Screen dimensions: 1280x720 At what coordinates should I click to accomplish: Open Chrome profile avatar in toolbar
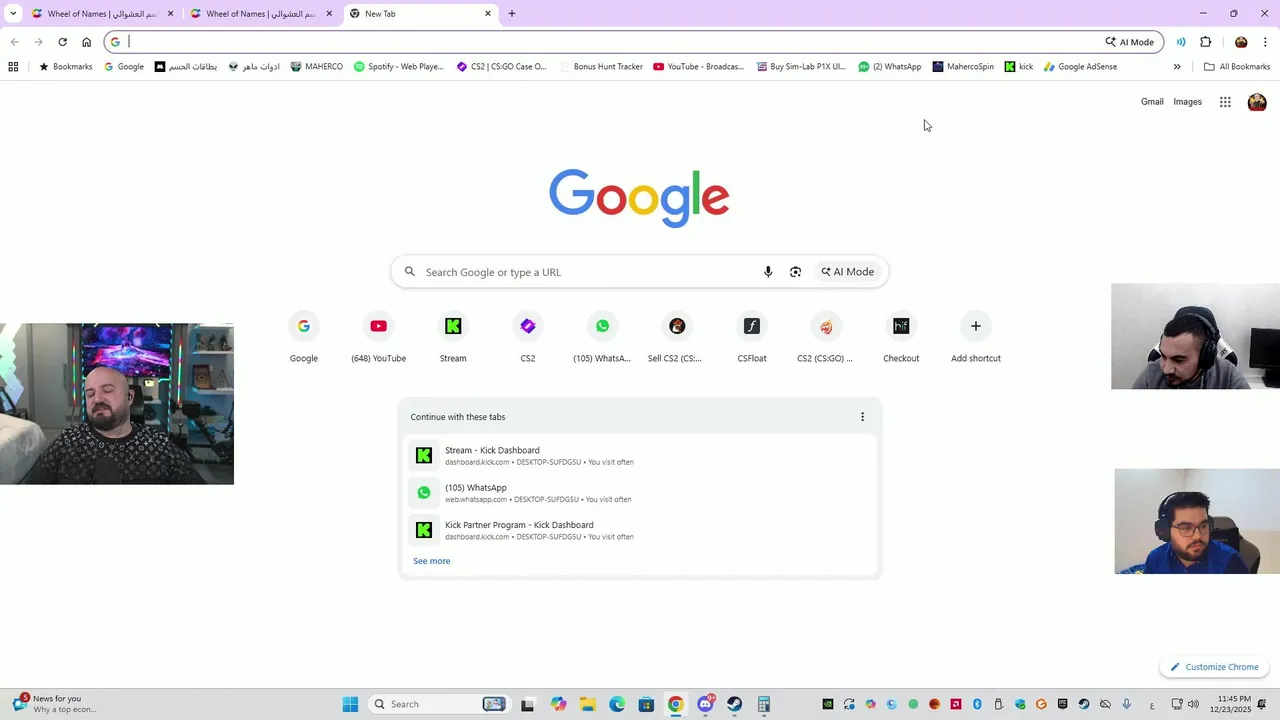(x=1241, y=42)
